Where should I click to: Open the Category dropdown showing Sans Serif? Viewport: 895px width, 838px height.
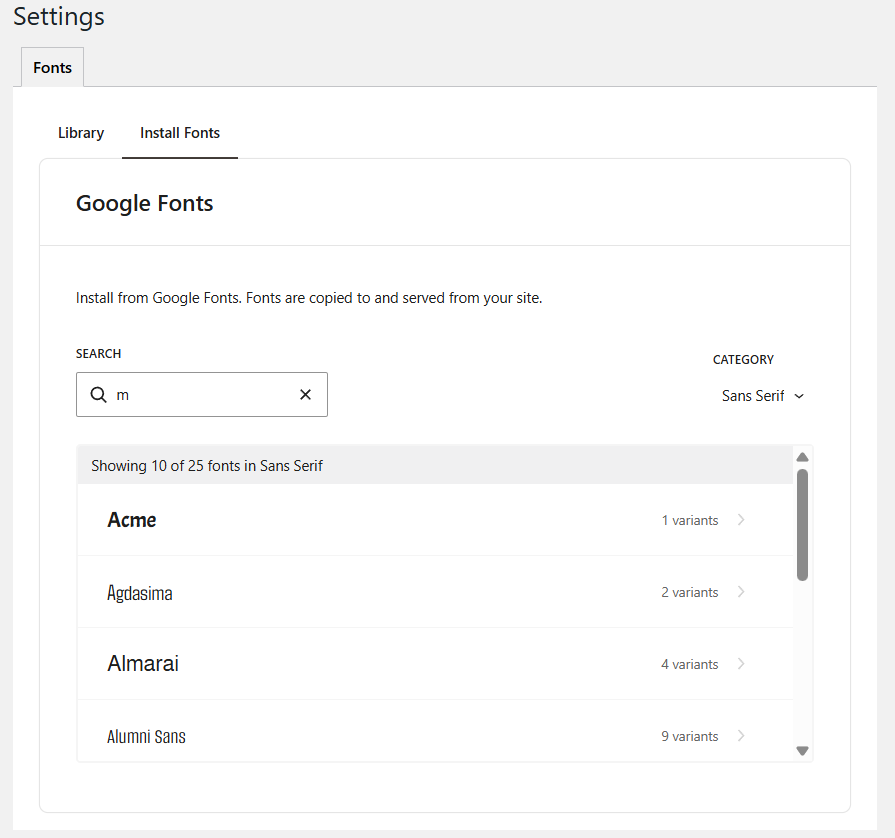click(x=763, y=395)
